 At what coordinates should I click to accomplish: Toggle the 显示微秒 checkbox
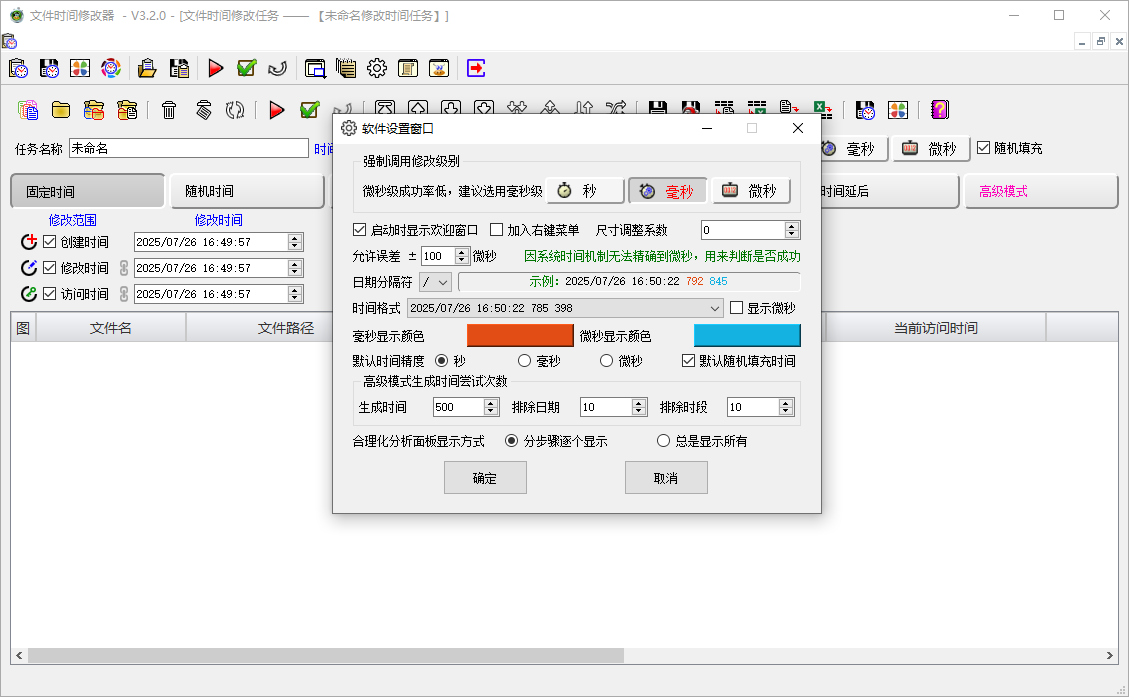(737, 308)
